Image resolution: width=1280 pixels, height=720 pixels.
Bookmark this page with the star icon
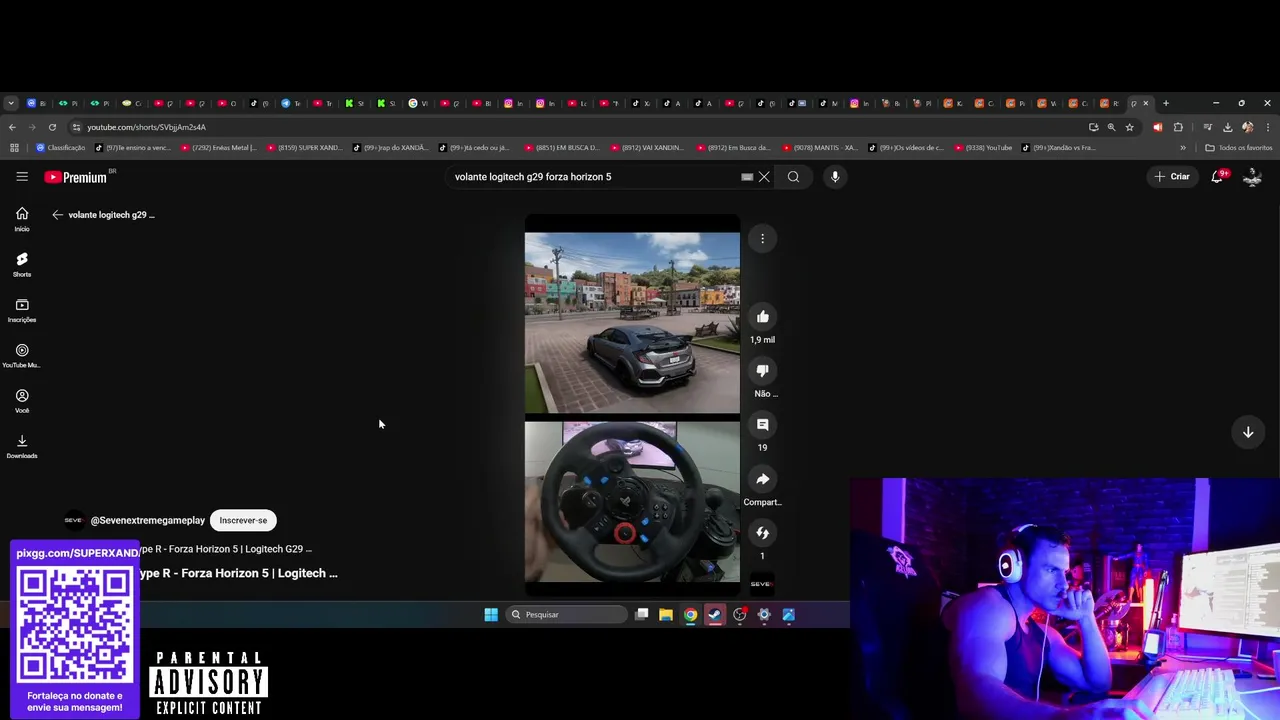pyautogui.click(x=1129, y=127)
